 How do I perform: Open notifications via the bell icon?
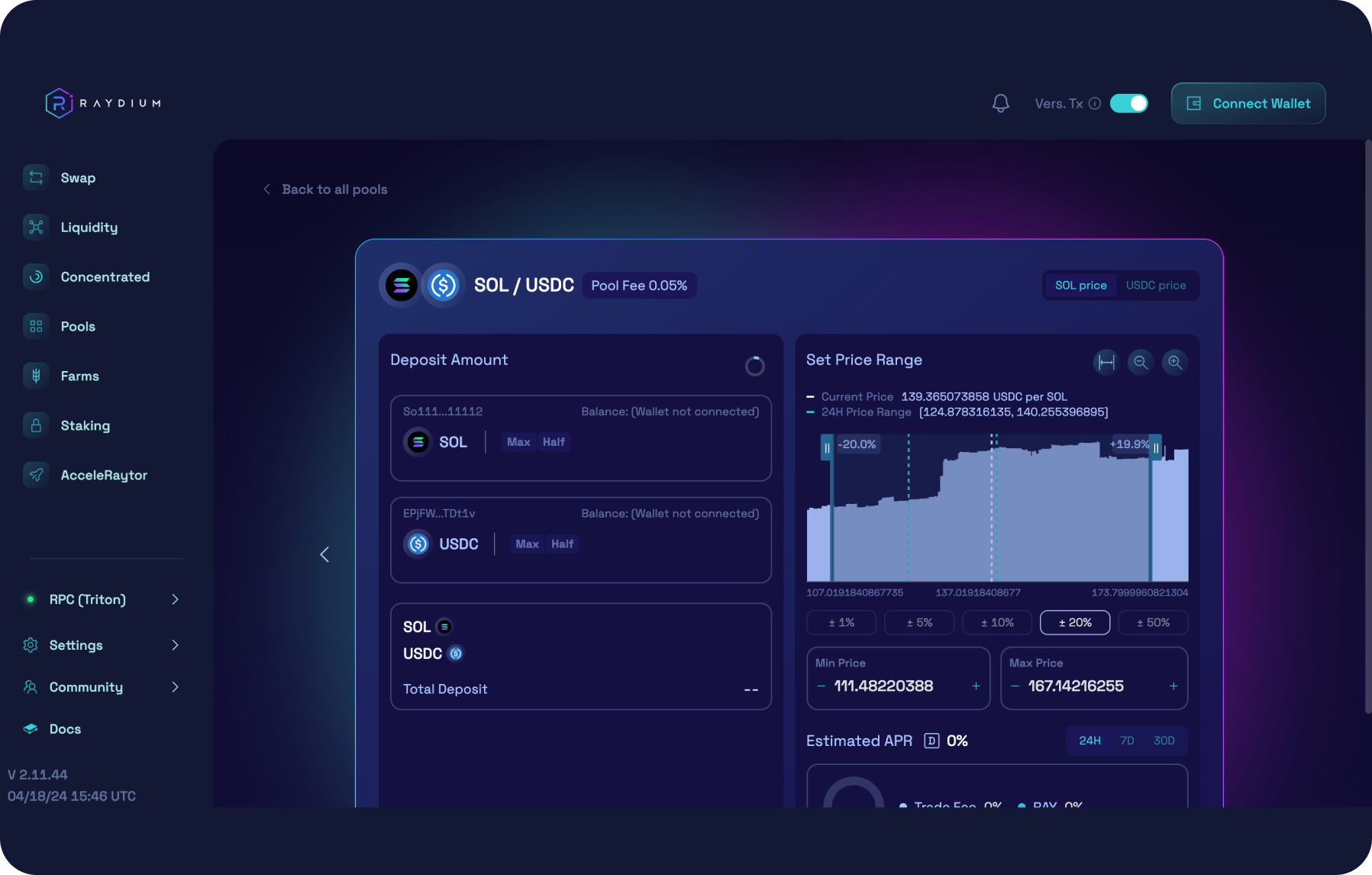coord(1001,103)
